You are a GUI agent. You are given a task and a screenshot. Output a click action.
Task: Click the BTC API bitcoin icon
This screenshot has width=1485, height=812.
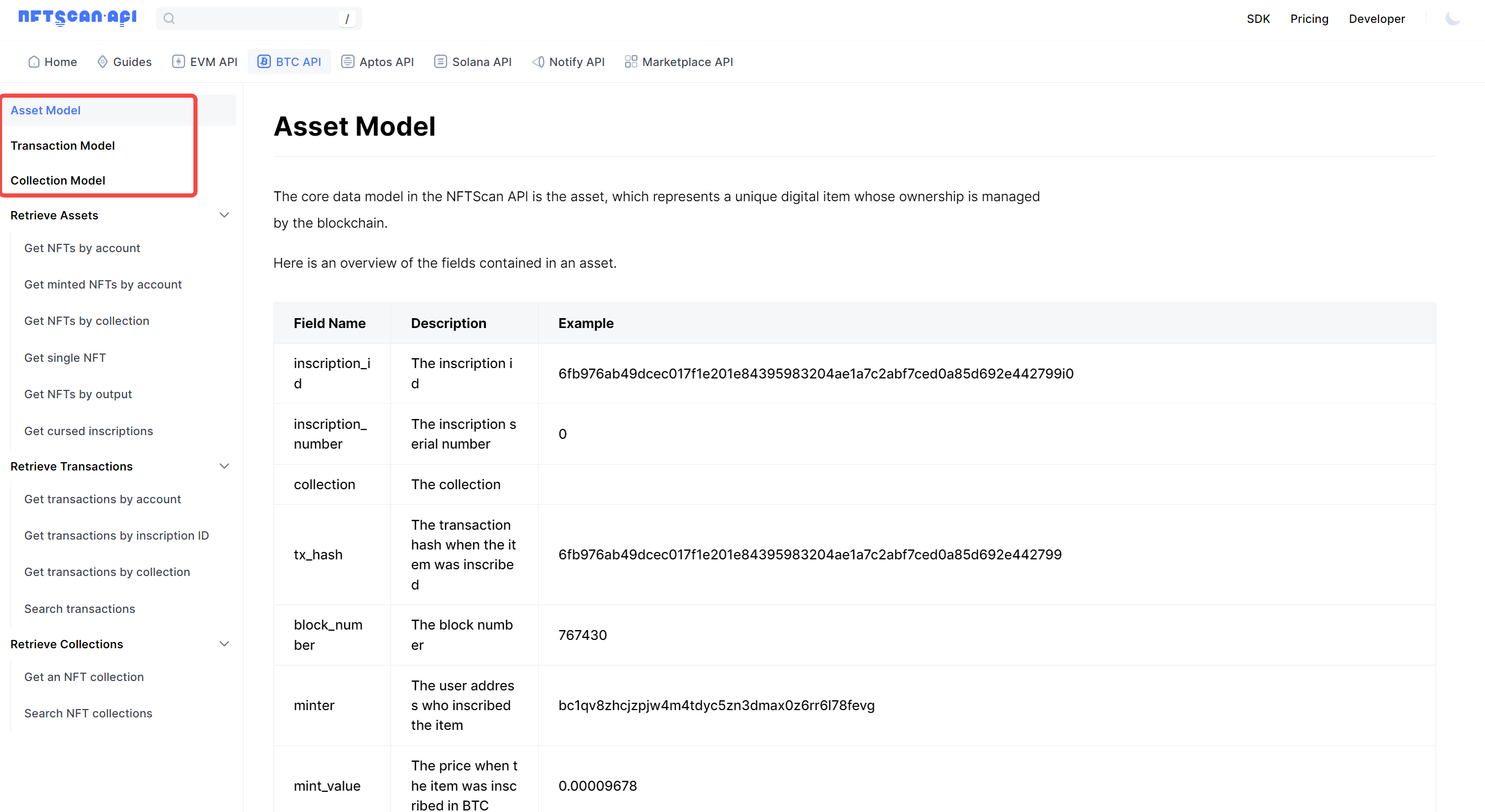(264, 62)
